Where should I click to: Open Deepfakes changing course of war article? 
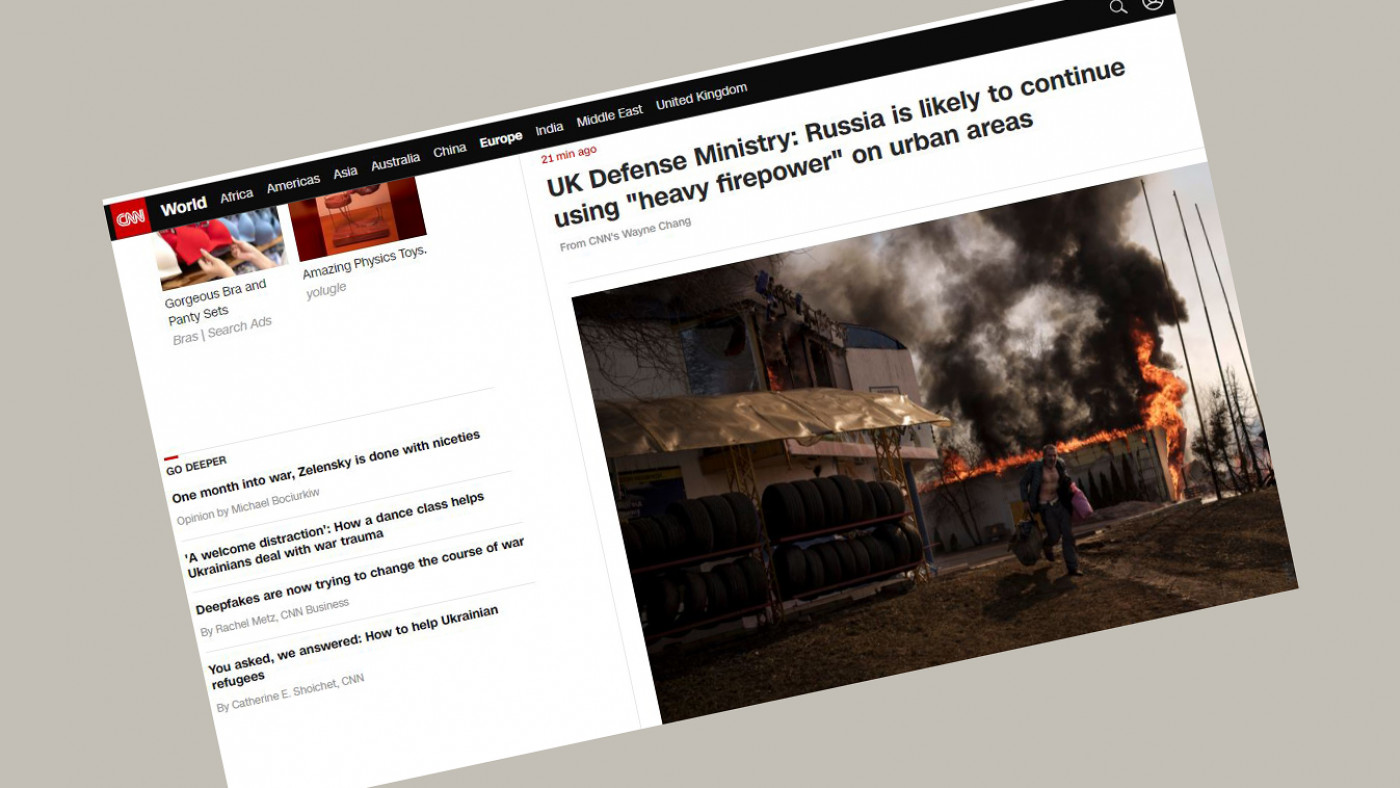tap(360, 578)
